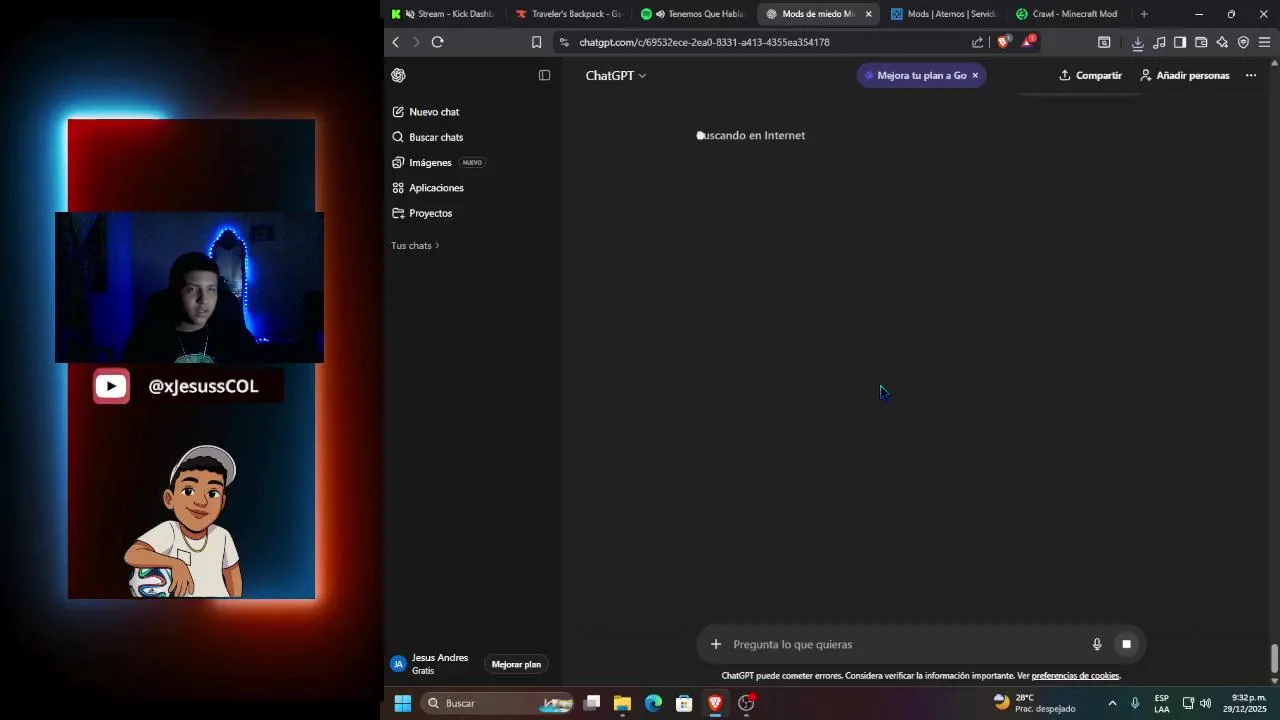The height and width of the screenshot is (720, 1280).
Task: Unmute the Stream - Kick tab audio icon
Action: click(x=410, y=14)
